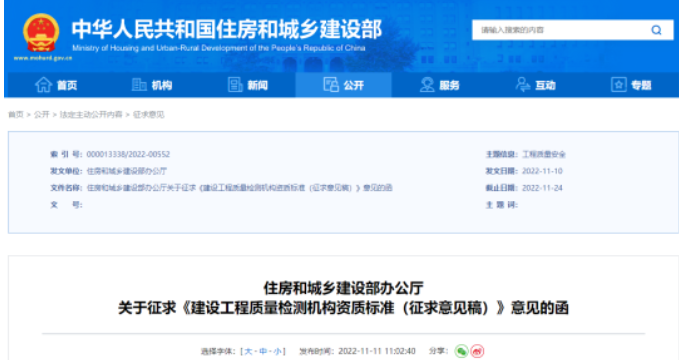Screen dimensions: 679x360
Task: Click the 中华人民共和国住房和城乡建设部 site title
Action: [227, 29]
